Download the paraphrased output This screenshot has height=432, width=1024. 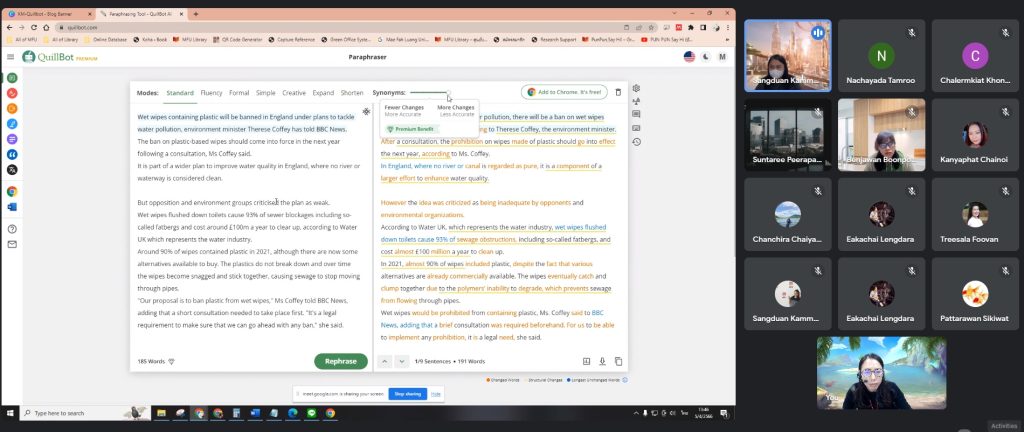(602, 361)
